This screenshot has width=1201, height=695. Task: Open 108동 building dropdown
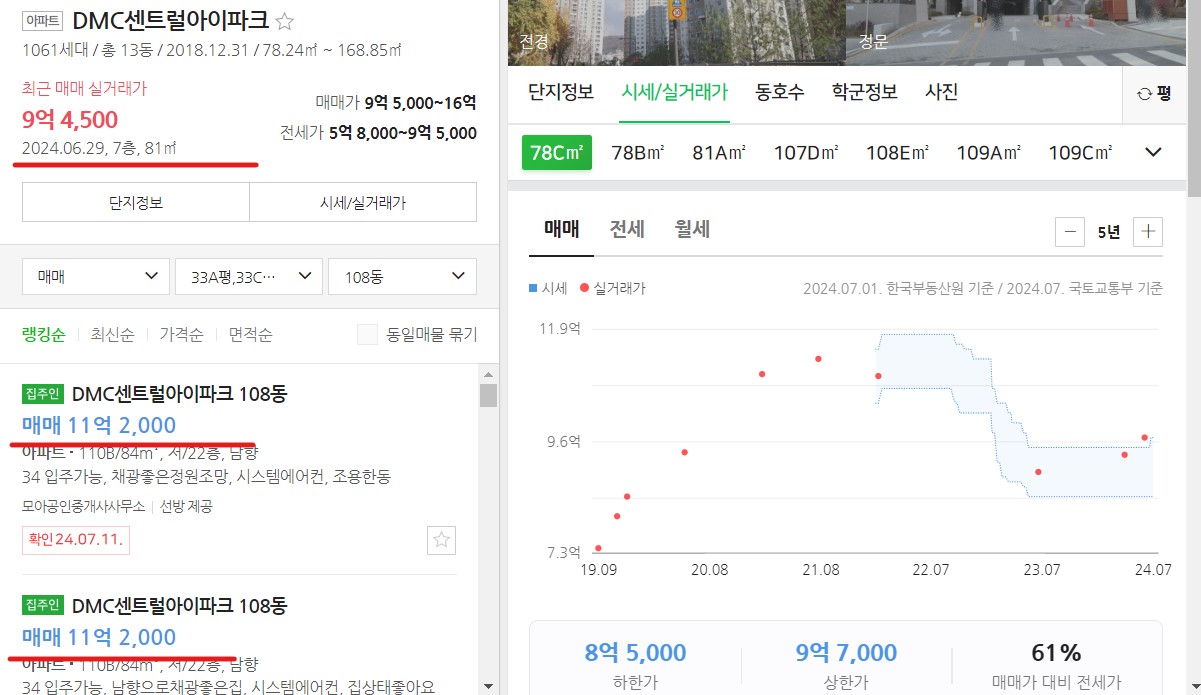(x=402, y=276)
